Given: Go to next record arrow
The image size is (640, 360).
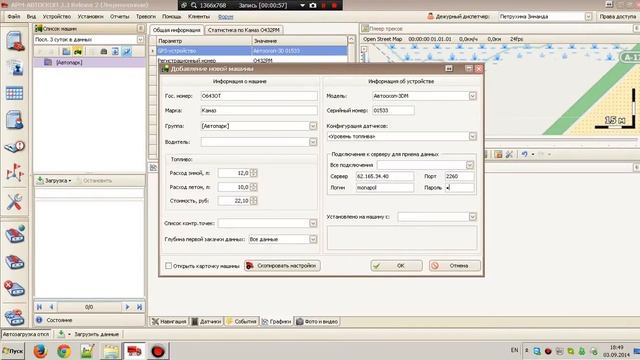Looking at the screenshot, I should point(127,307).
